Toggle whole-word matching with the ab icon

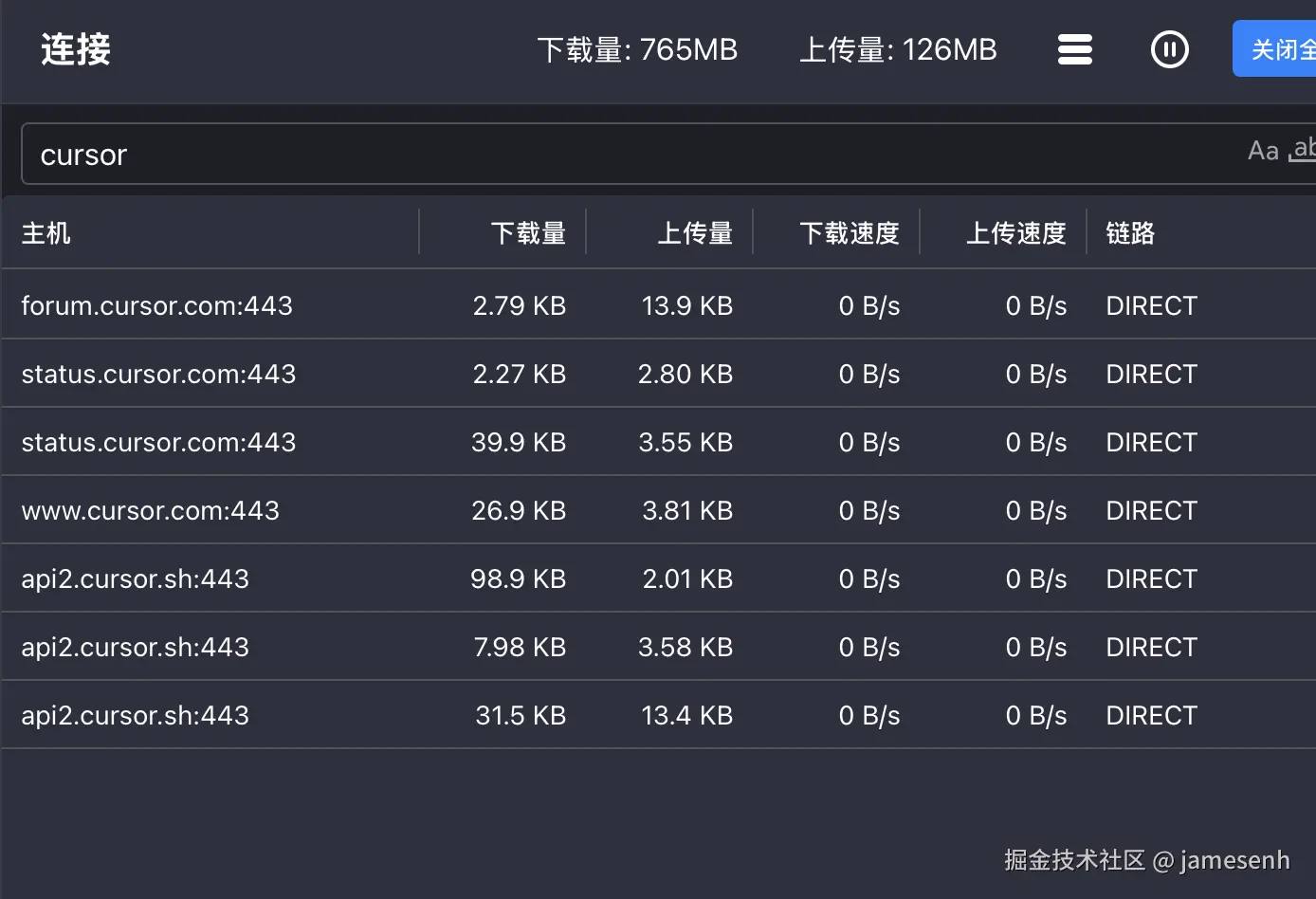(x=1305, y=150)
